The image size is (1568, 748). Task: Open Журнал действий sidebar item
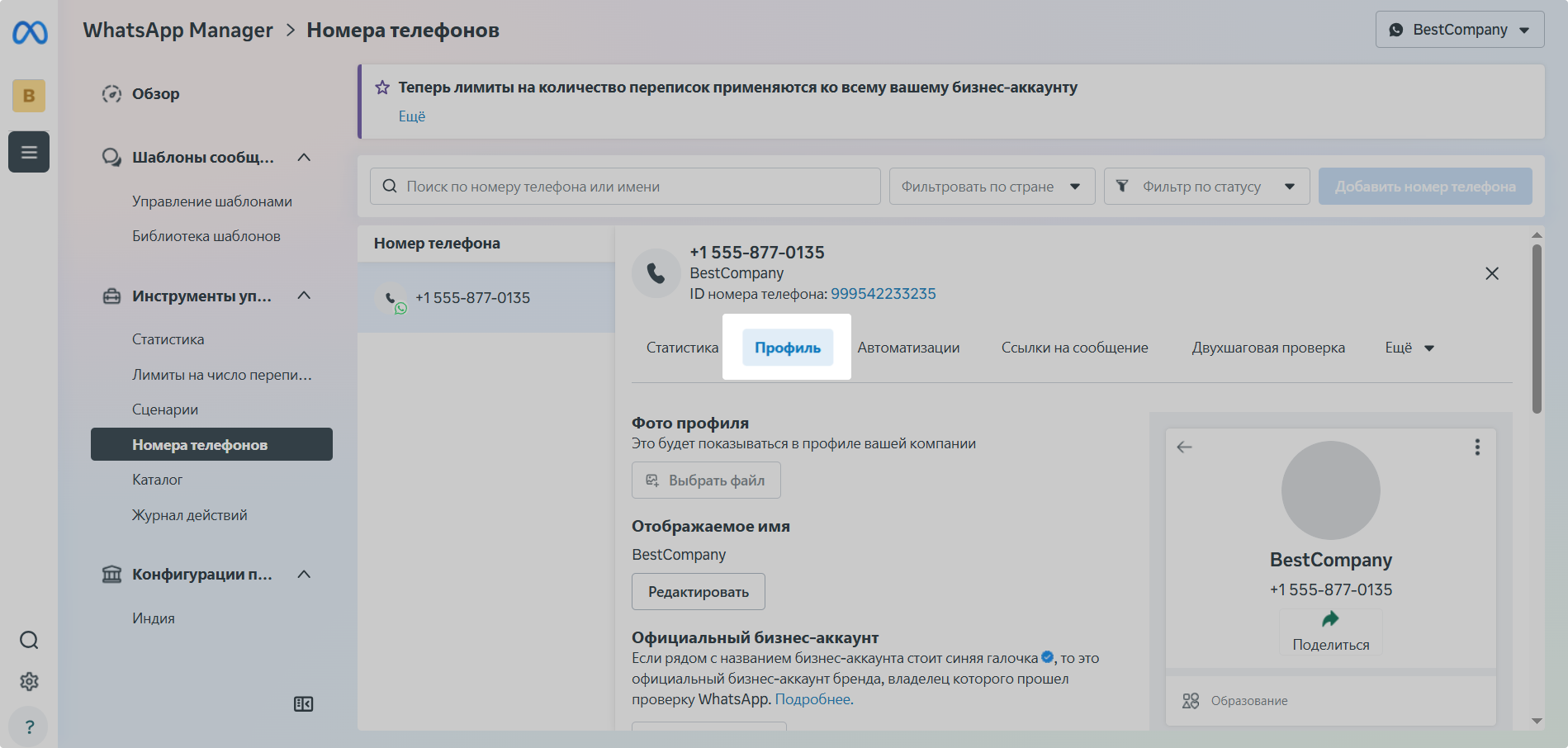point(190,515)
